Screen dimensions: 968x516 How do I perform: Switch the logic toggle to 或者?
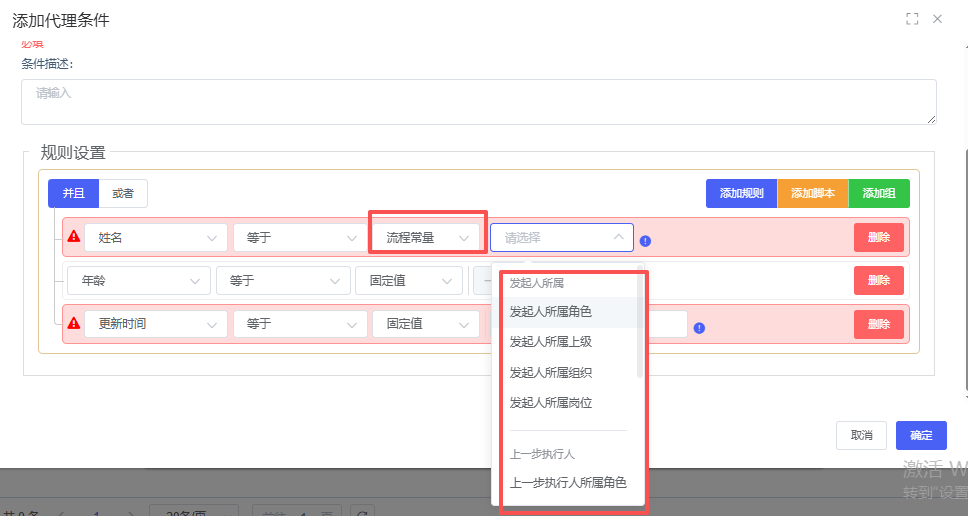(x=123, y=193)
